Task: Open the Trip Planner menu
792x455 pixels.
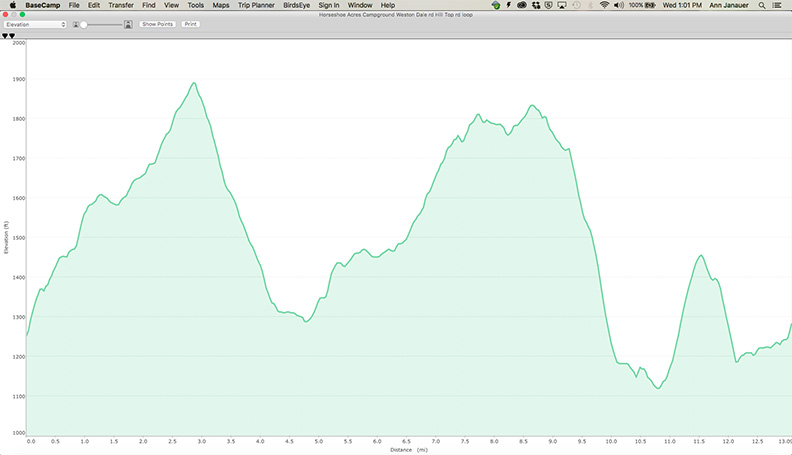Action: [x=256, y=5]
